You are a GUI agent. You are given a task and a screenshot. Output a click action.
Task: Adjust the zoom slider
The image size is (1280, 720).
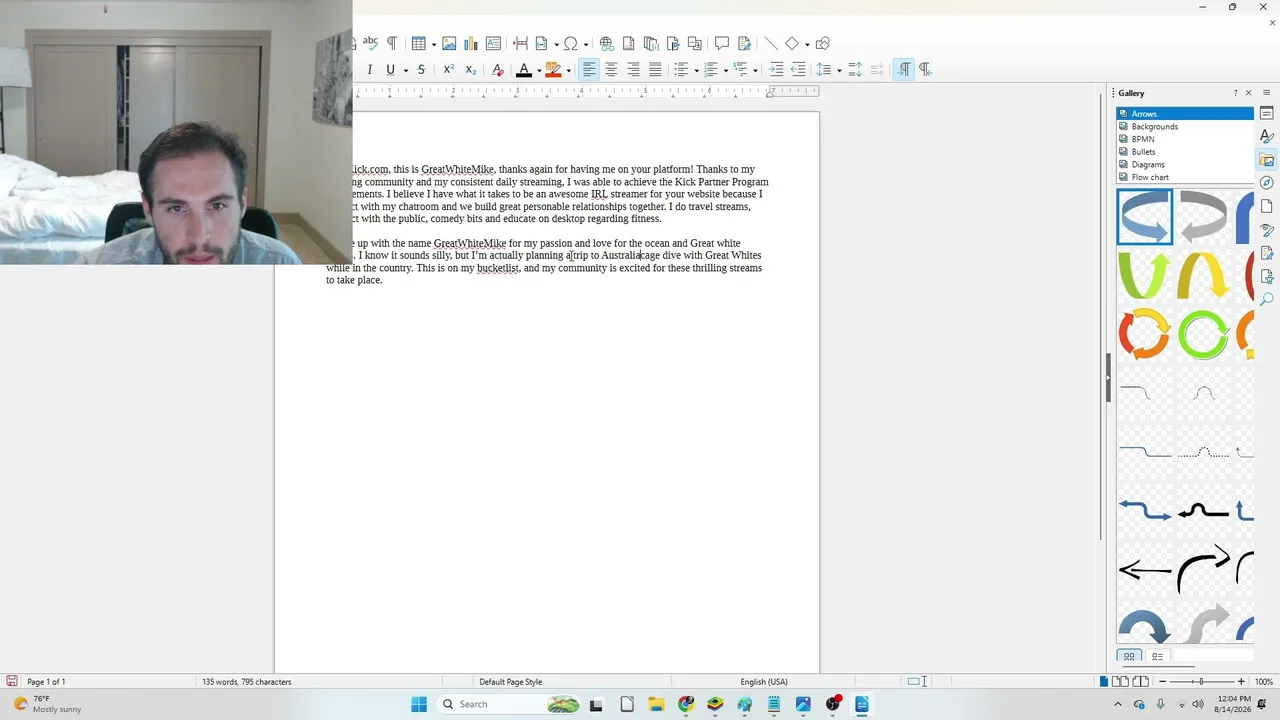pos(1201,682)
